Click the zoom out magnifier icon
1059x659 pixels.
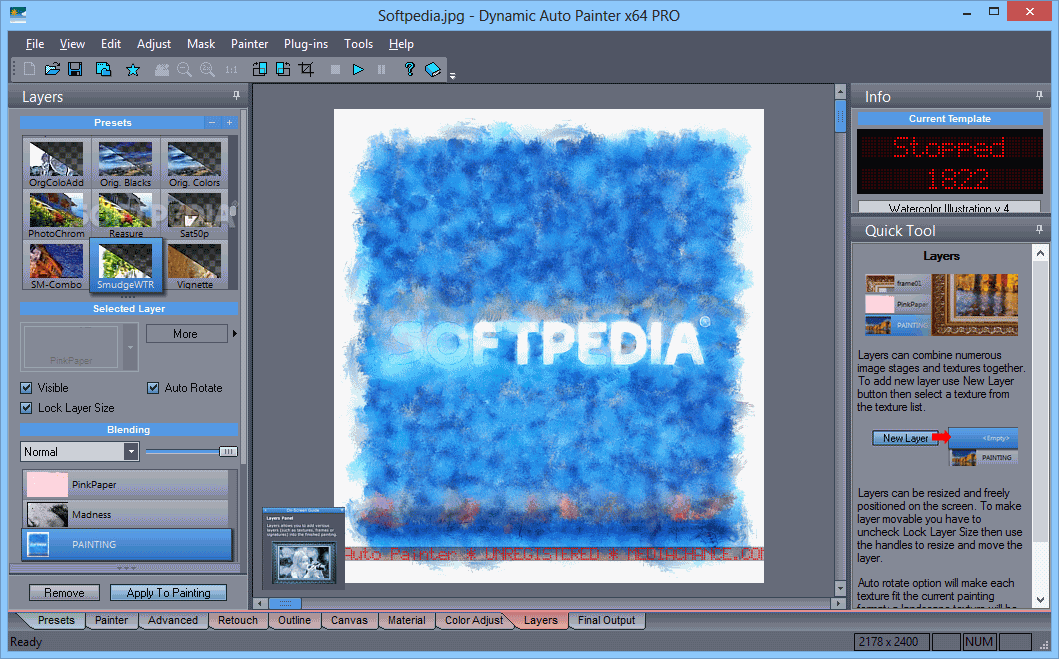click(184, 70)
